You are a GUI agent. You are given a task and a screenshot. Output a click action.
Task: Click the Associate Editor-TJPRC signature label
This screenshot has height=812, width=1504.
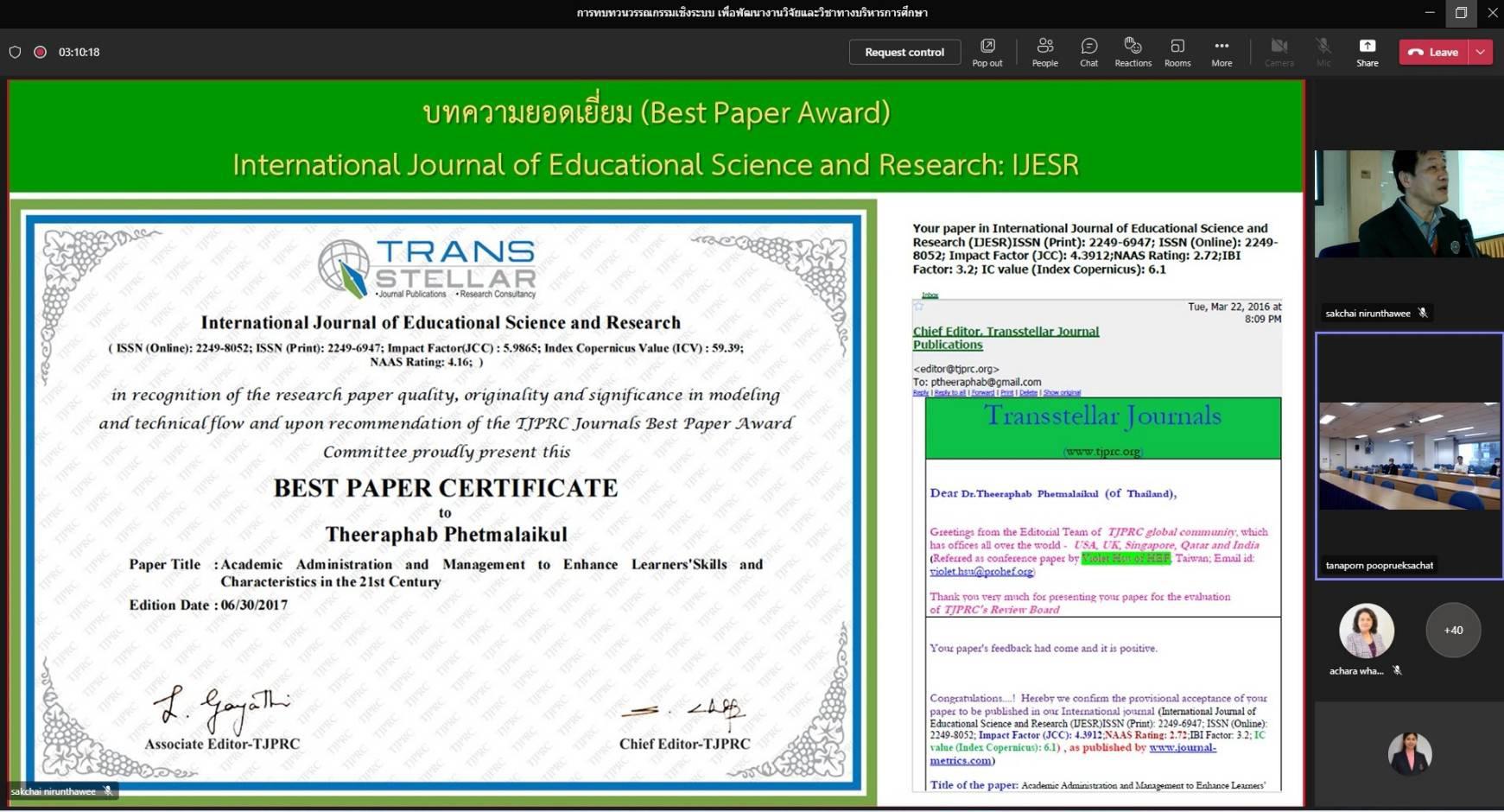click(222, 744)
